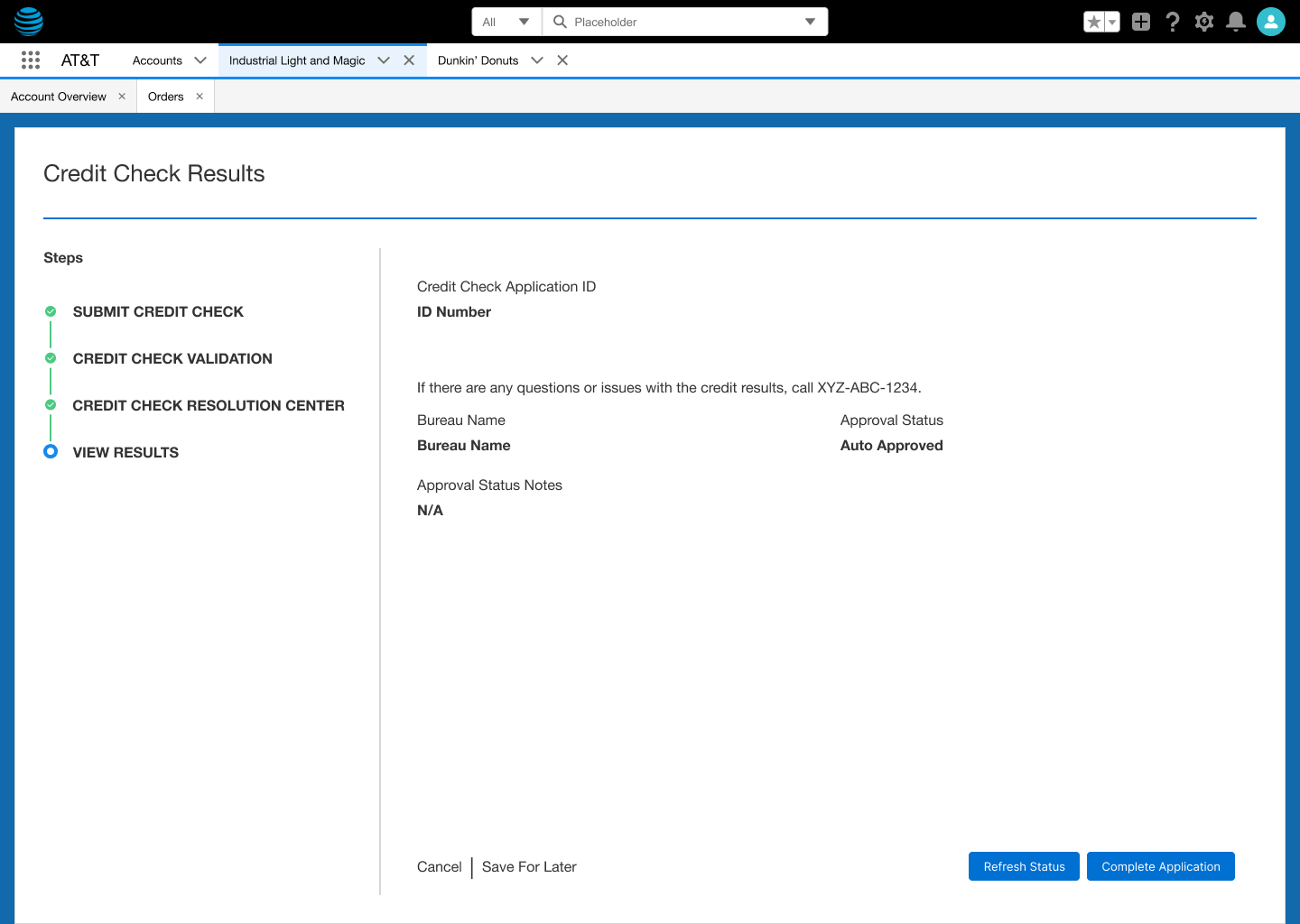Click the Complete Application button

coord(1160,866)
